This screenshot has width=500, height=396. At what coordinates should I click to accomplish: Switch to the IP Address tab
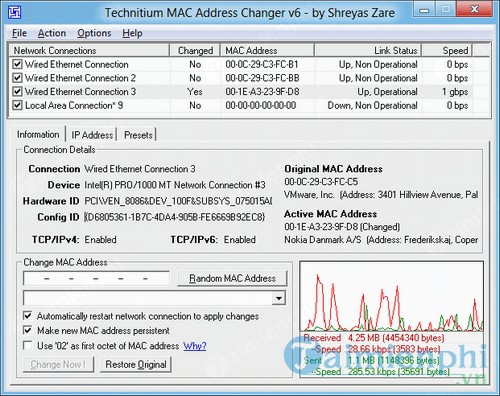(x=92, y=135)
